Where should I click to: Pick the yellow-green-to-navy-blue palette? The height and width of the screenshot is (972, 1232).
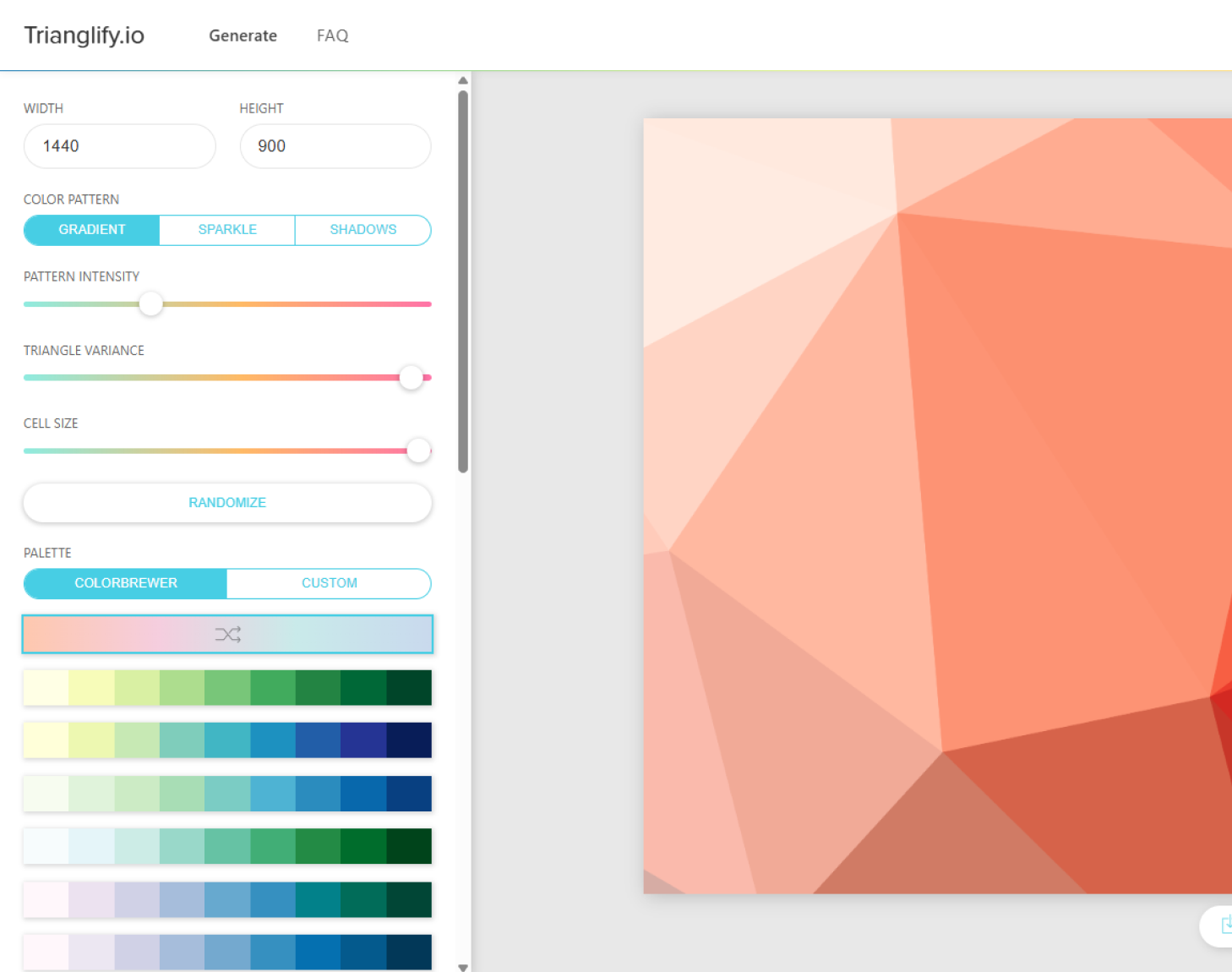227,740
